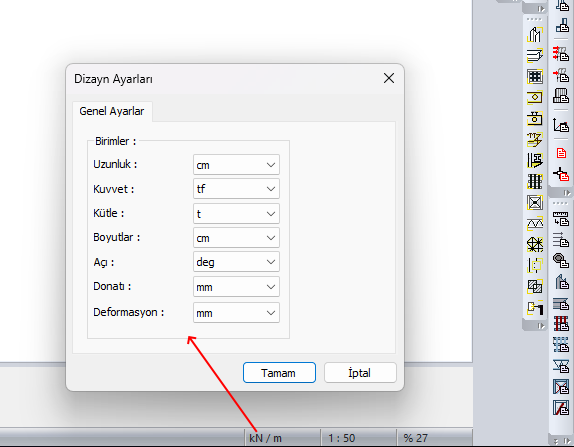This screenshot has width=574, height=447.
Task: Click the gray pipe section settings icon
Action: pyautogui.click(x=561, y=260)
